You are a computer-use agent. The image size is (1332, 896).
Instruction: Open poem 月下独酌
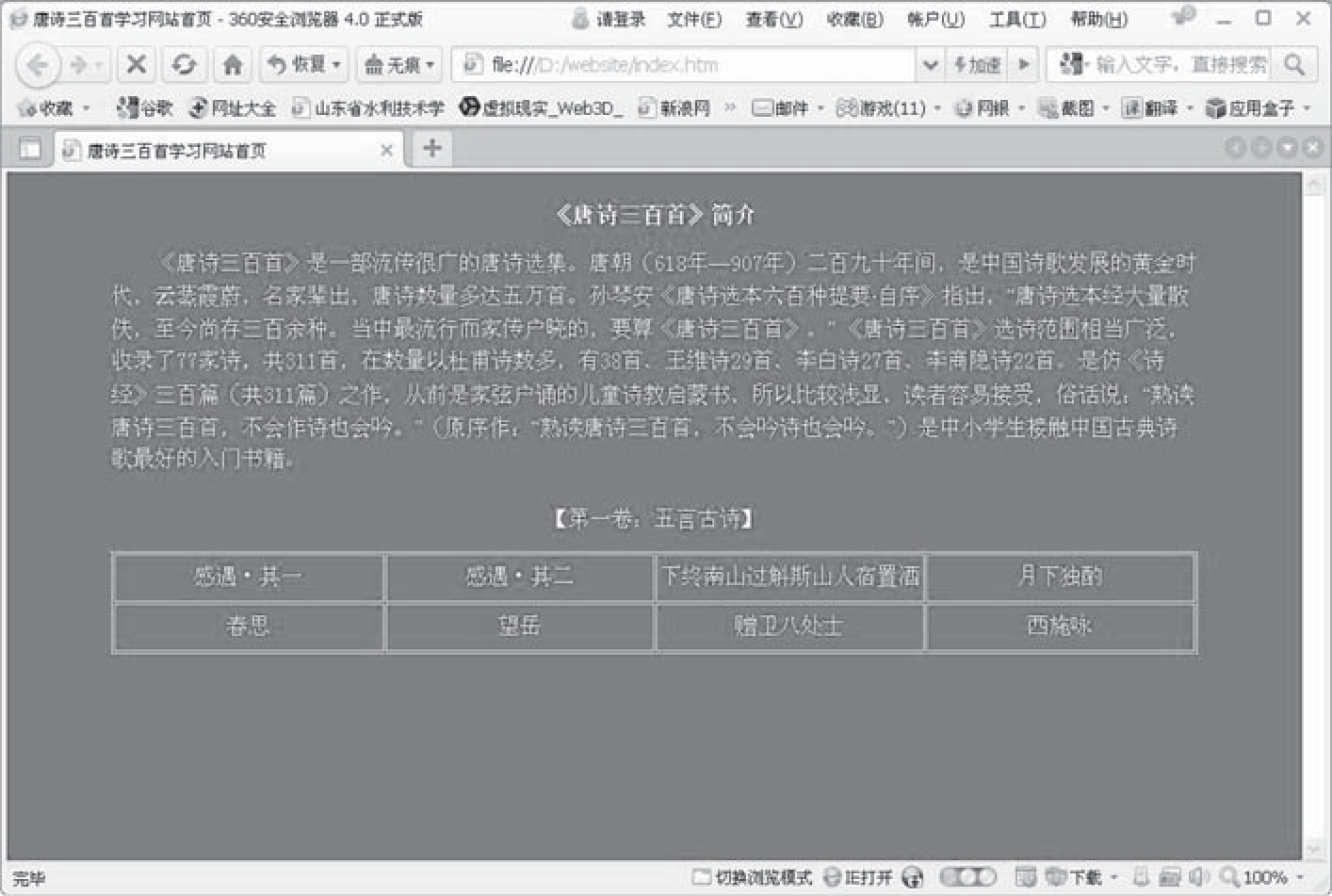(1061, 576)
